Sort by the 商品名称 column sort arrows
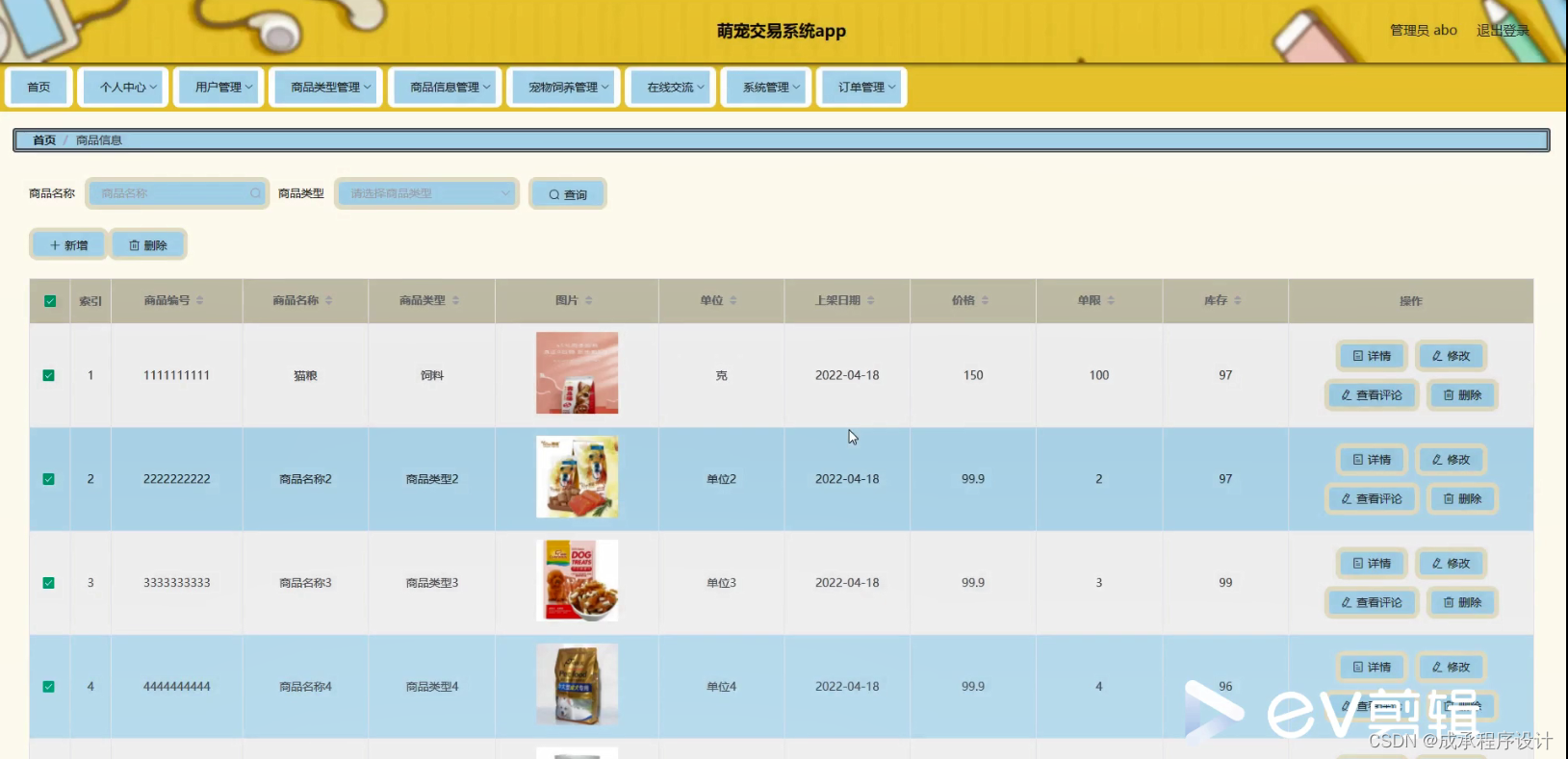Viewport: 1568px width, 759px height. coord(329,300)
